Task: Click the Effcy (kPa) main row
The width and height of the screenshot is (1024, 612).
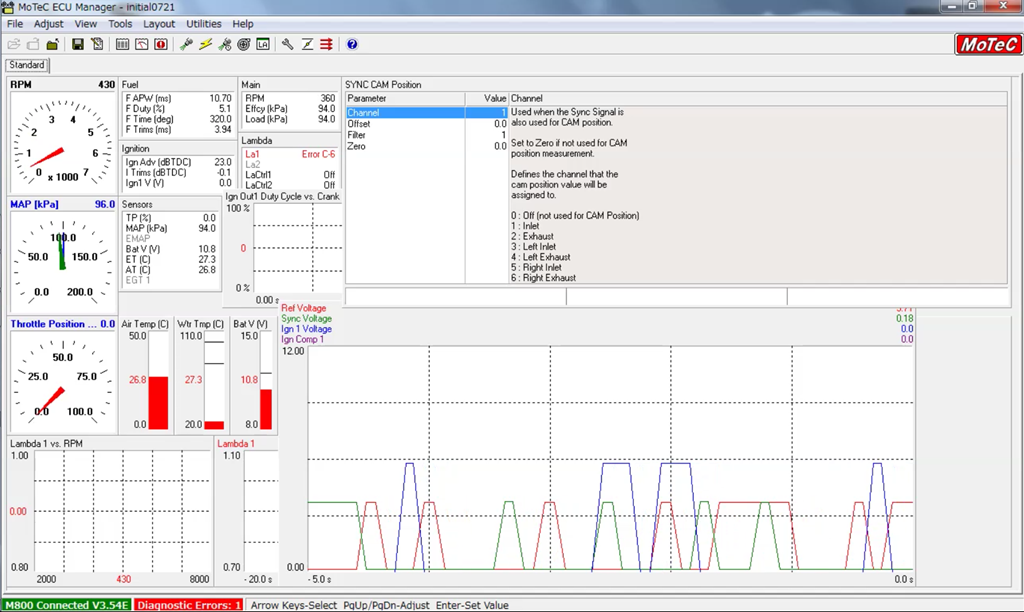Action: (x=290, y=108)
